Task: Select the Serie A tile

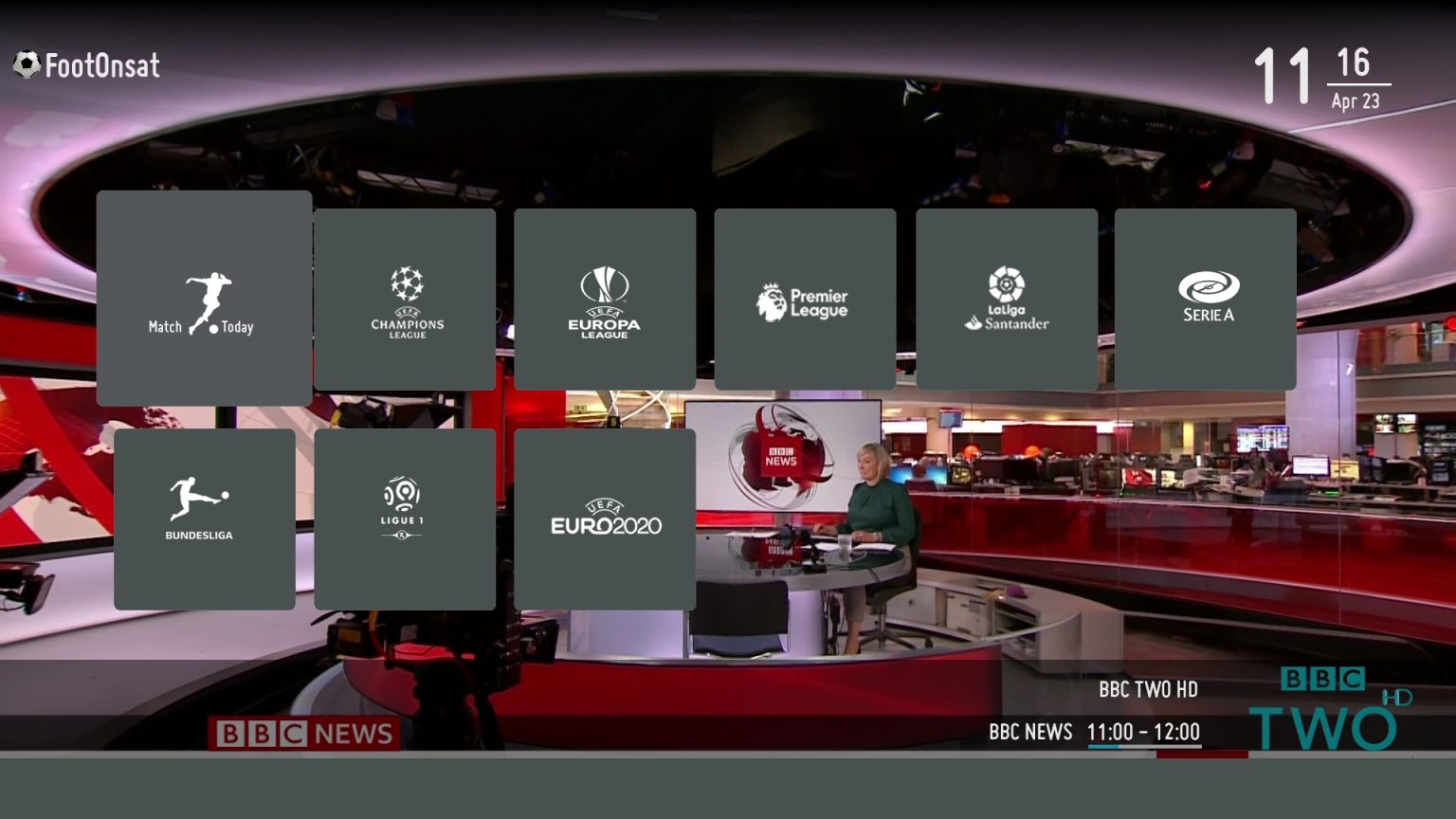Action: (x=1206, y=300)
